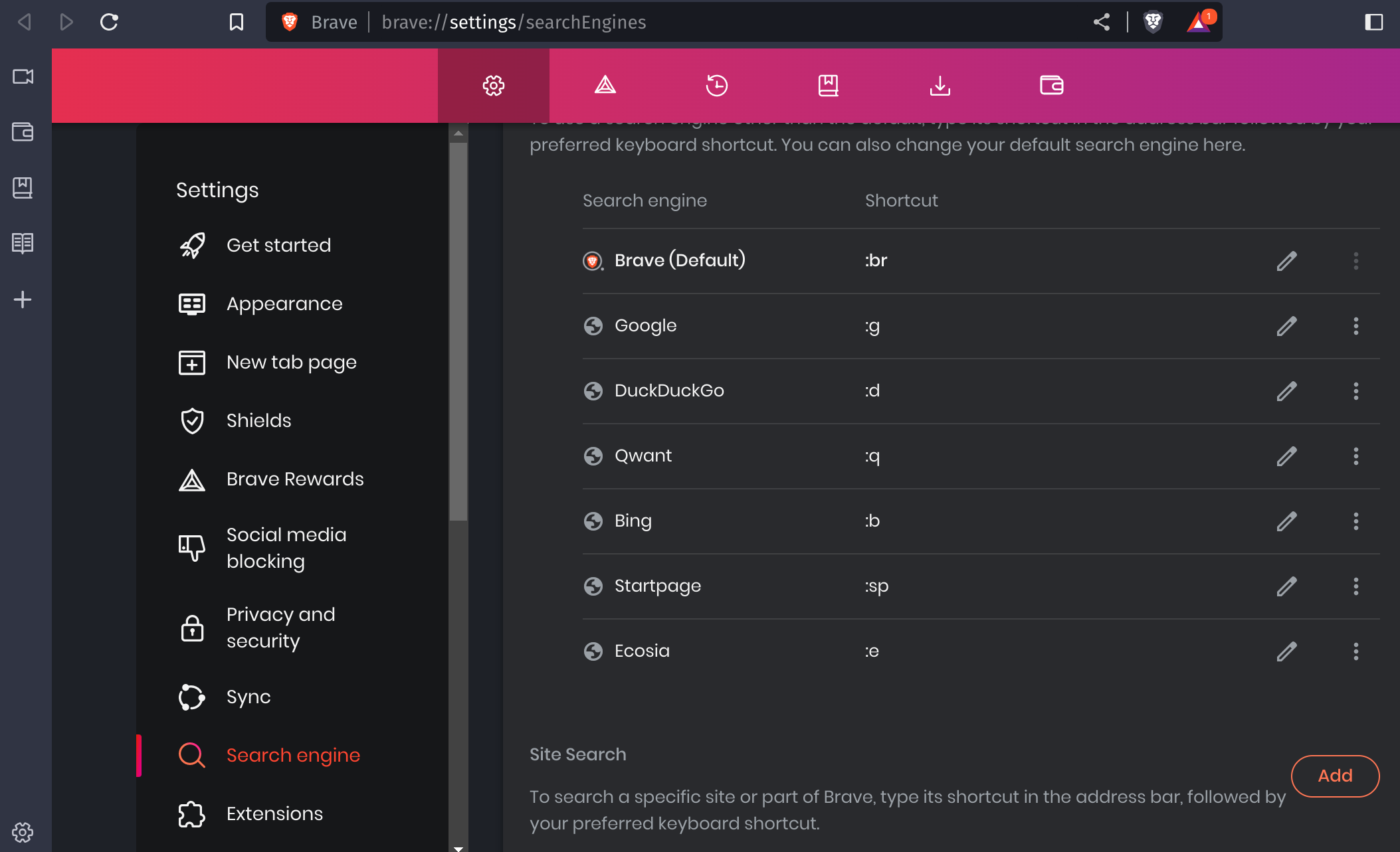Click scrollbar up arrow in settings menu
The height and width of the screenshot is (852, 1400).
tap(458, 133)
